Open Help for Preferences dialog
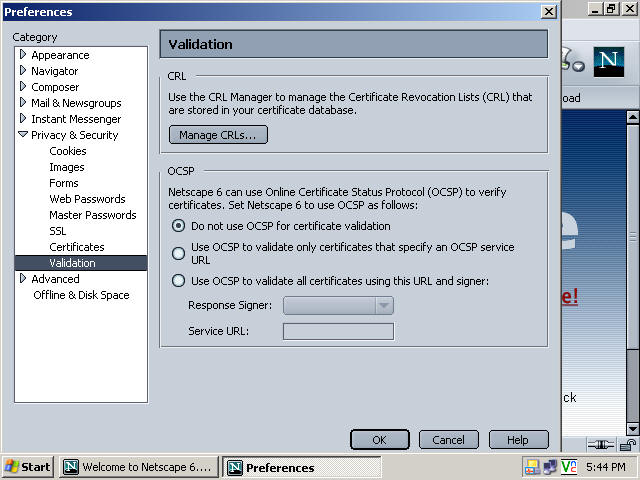The width and height of the screenshot is (640, 480). pyautogui.click(x=518, y=440)
